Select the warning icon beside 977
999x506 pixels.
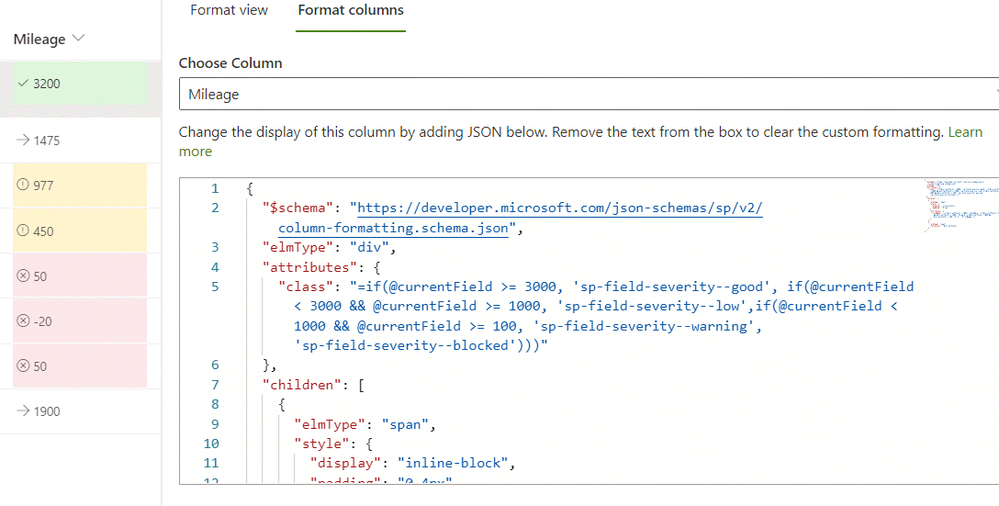tap(23, 186)
